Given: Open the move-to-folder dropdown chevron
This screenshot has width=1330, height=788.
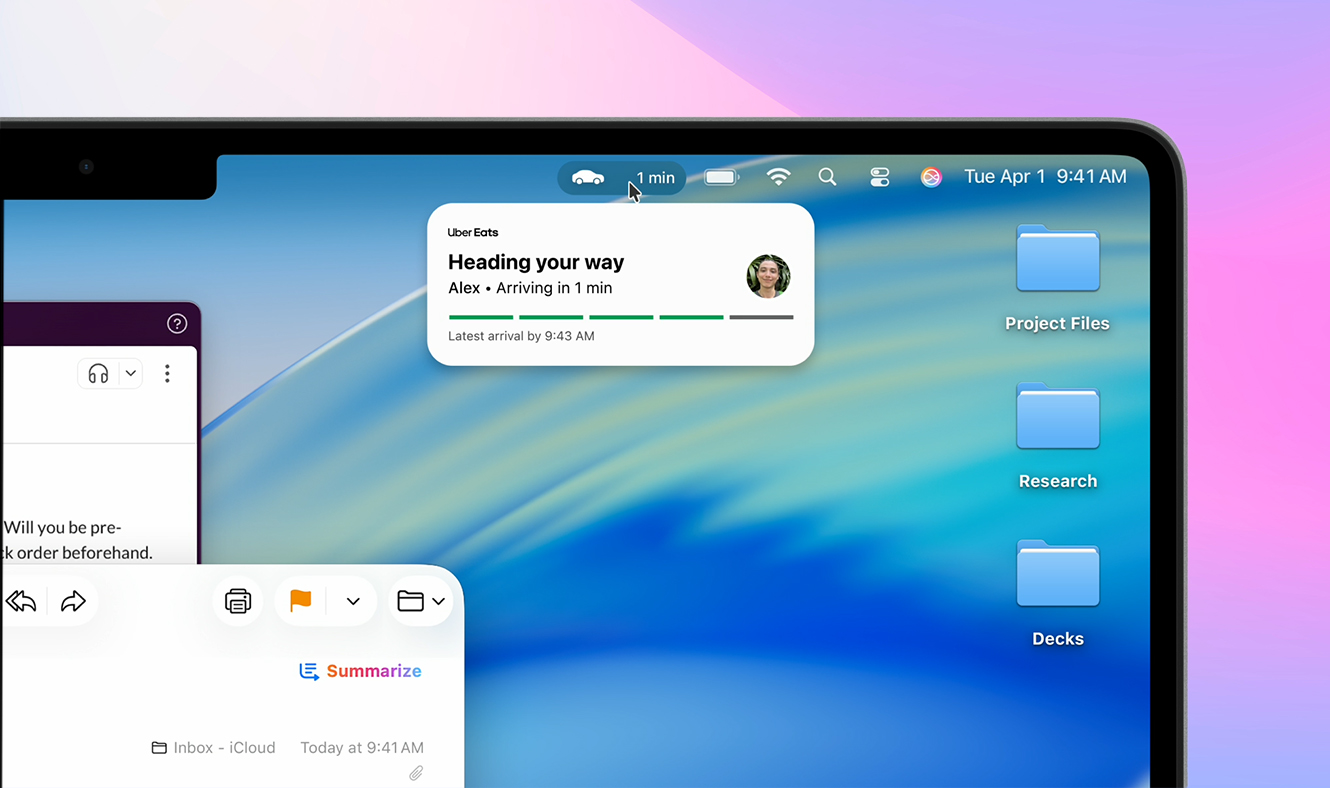Looking at the screenshot, I should (x=438, y=601).
